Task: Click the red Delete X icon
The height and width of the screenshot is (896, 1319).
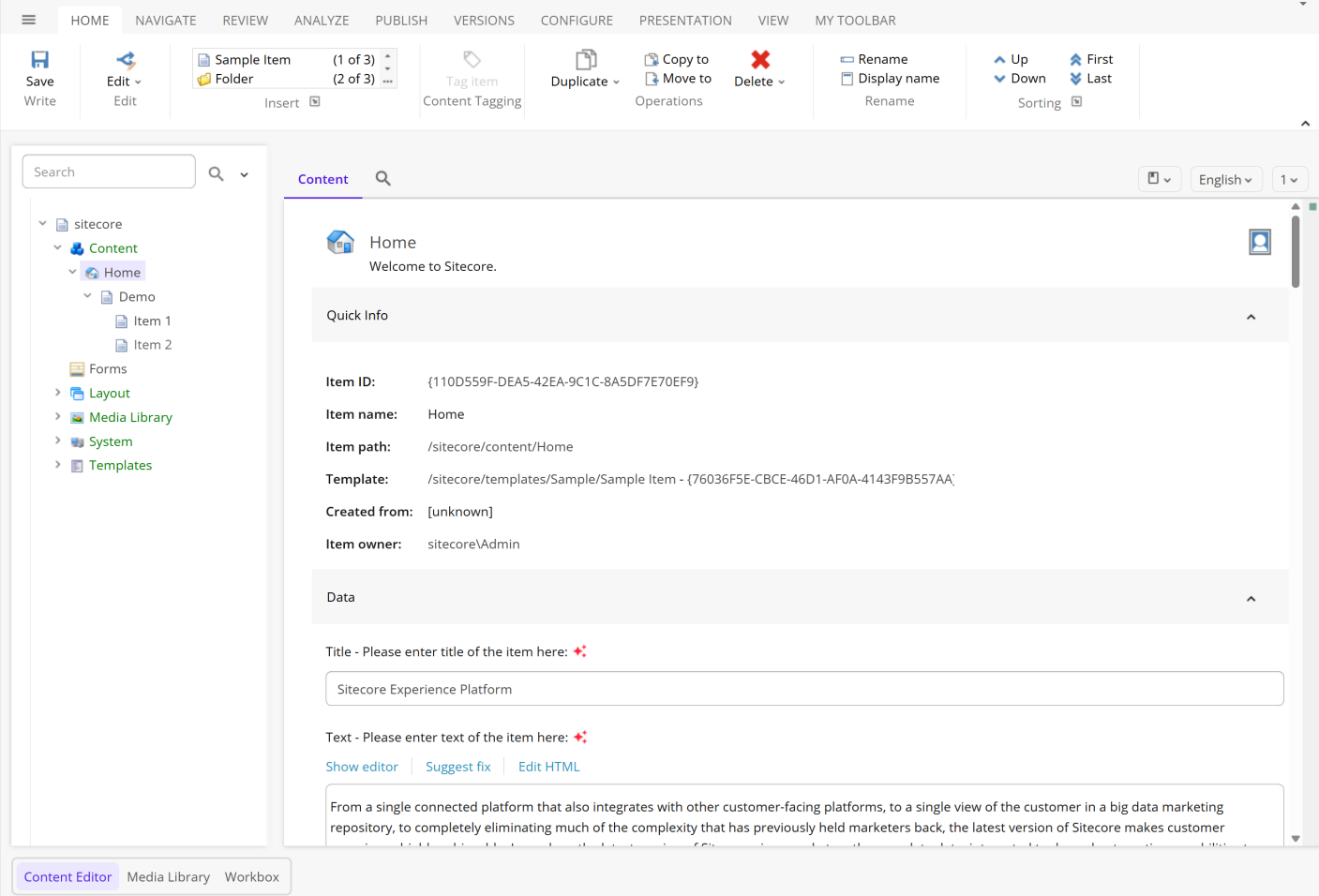Action: (x=760, y=60)
